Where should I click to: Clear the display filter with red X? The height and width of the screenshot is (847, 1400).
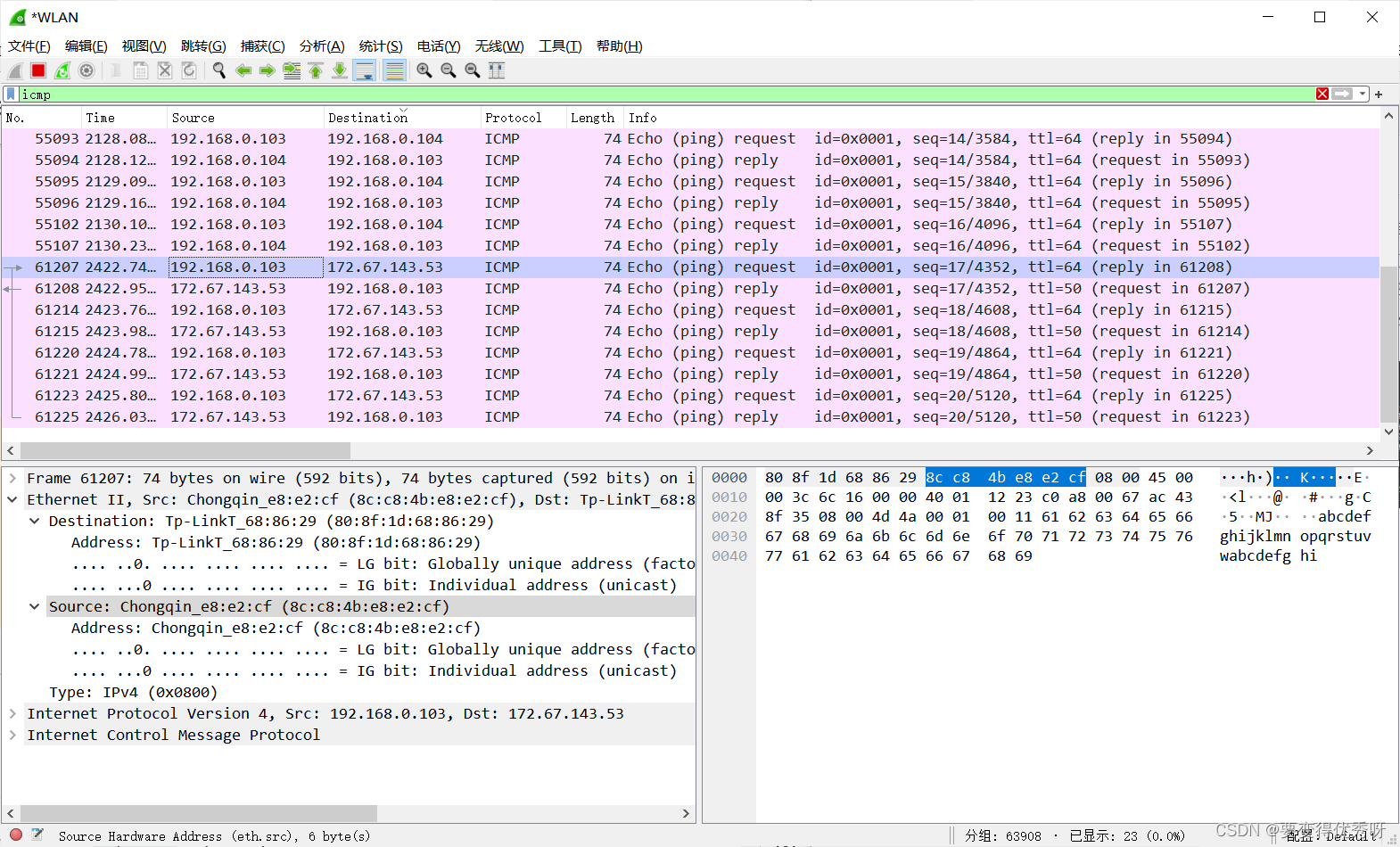(x=1322, y=94)
